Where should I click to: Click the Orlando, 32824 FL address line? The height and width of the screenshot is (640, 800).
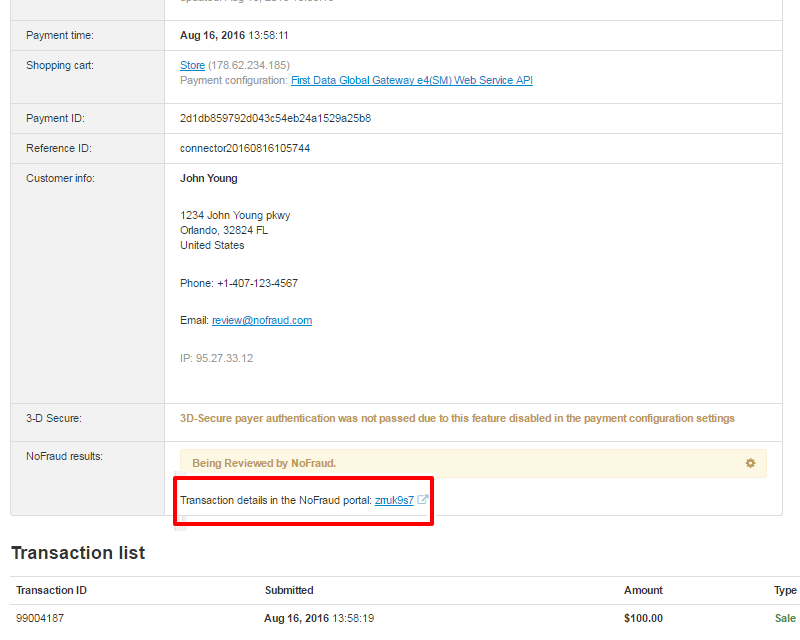coord(224,230)
